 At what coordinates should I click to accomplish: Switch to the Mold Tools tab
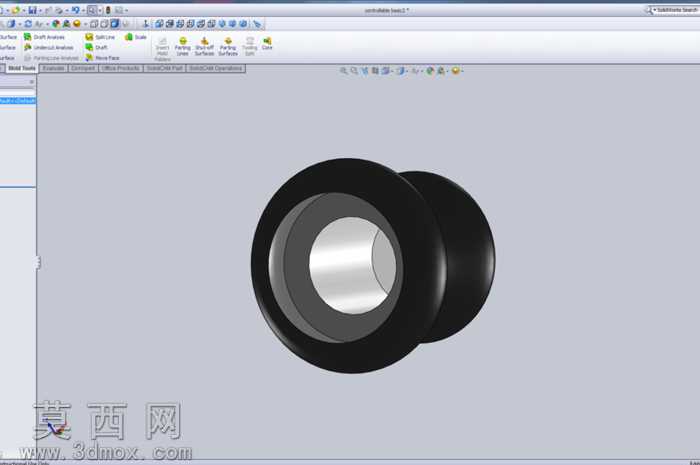tap(21, 68)
